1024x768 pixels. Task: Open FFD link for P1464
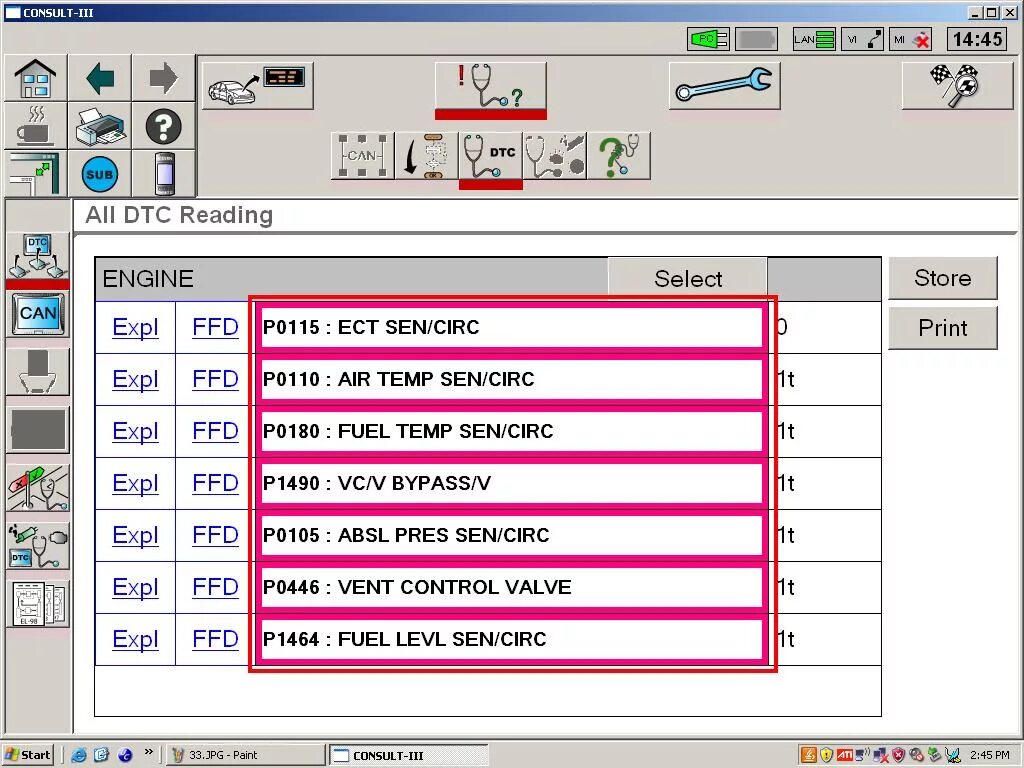(215, 639)
